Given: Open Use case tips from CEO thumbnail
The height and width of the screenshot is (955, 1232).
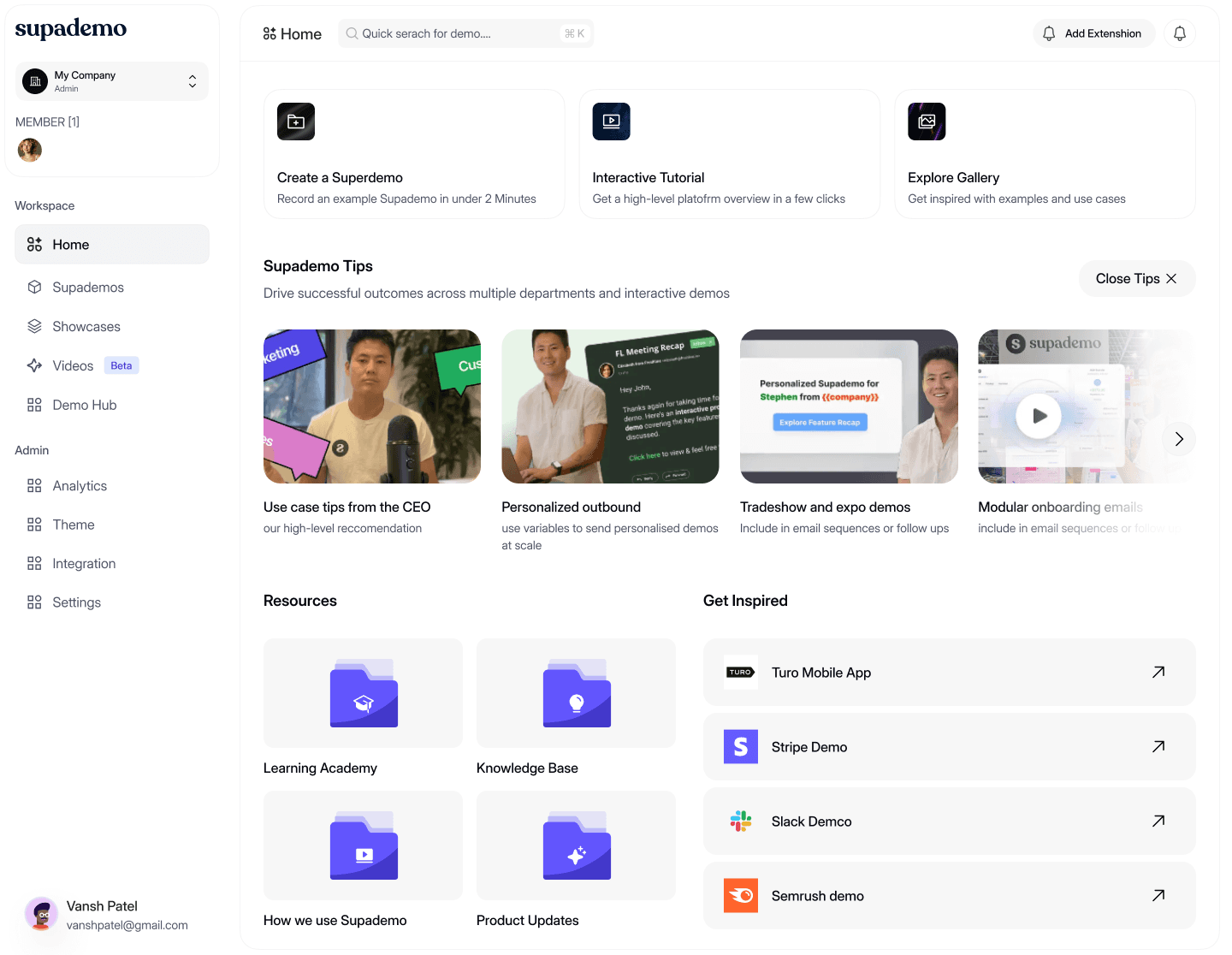Looking at the screenshot, I should coord(372,406).
